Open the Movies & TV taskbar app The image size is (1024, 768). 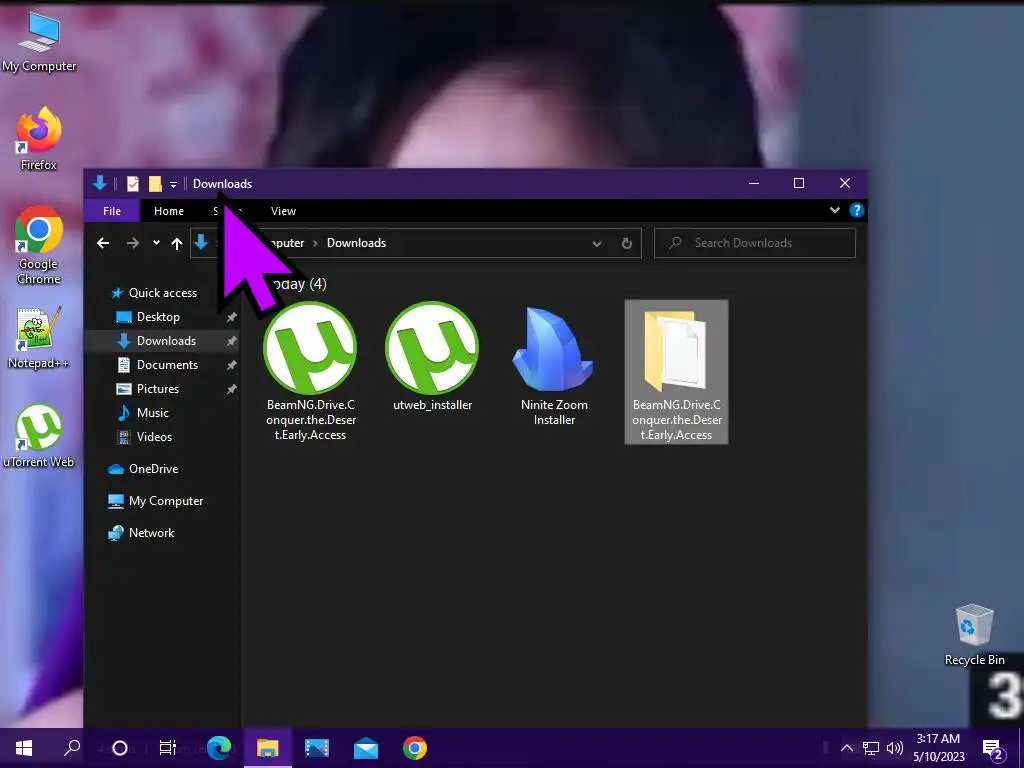tap(317, 748)
